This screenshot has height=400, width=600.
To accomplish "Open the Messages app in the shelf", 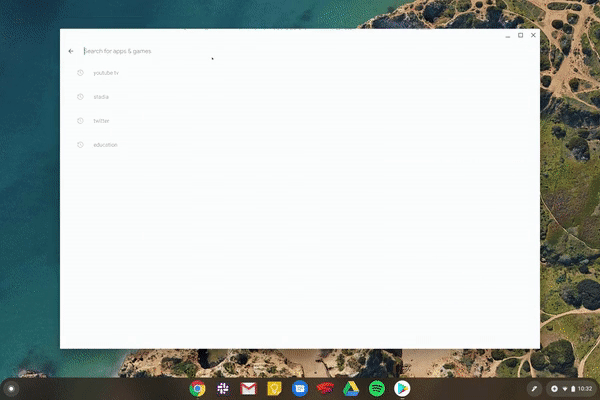I will (x=299, y=388).
